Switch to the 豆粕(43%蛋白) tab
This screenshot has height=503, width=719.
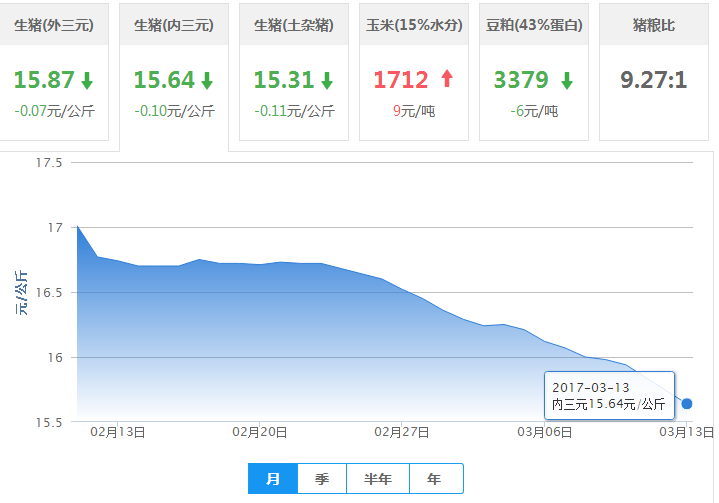534,25
